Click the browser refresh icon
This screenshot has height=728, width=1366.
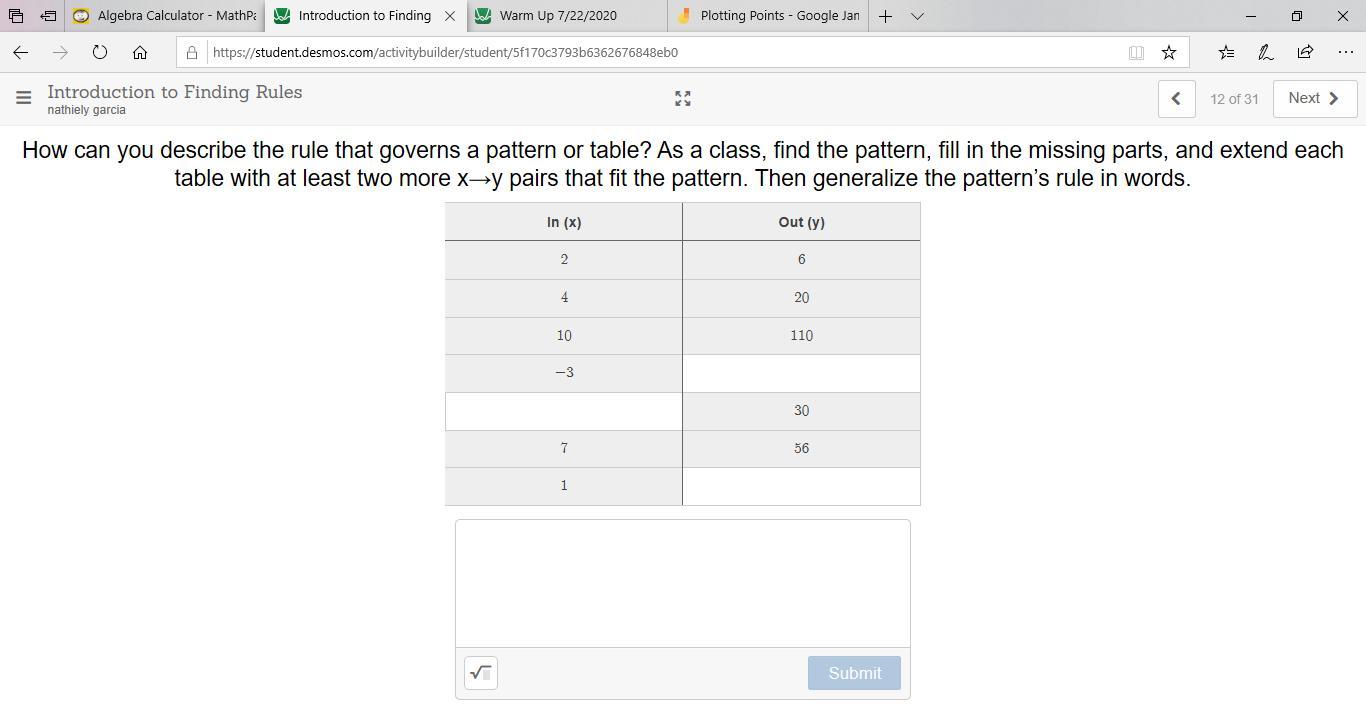pos(100,52)
